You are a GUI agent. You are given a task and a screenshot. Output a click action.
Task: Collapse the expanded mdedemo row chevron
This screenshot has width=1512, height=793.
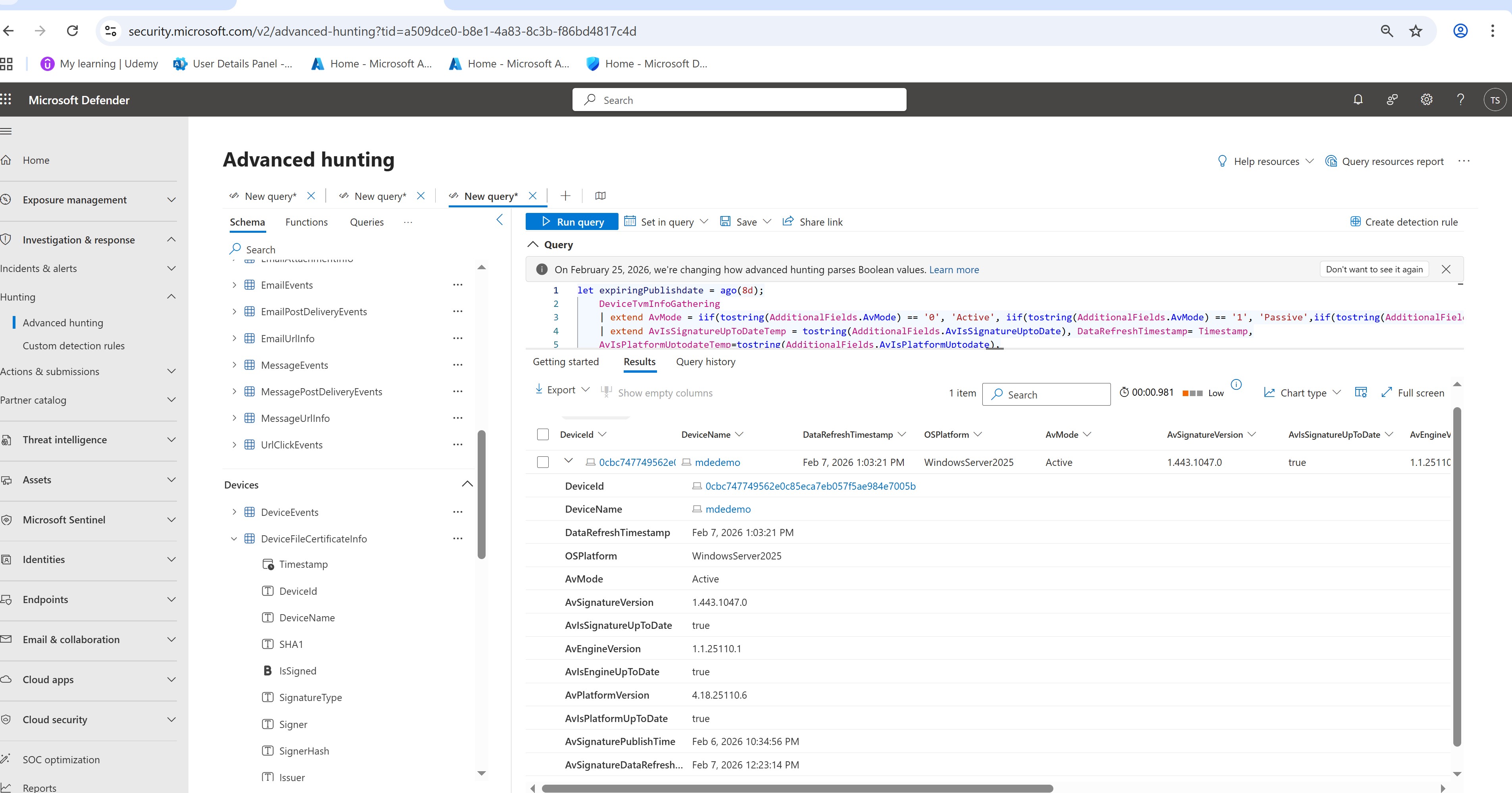(x=568, y=461)
